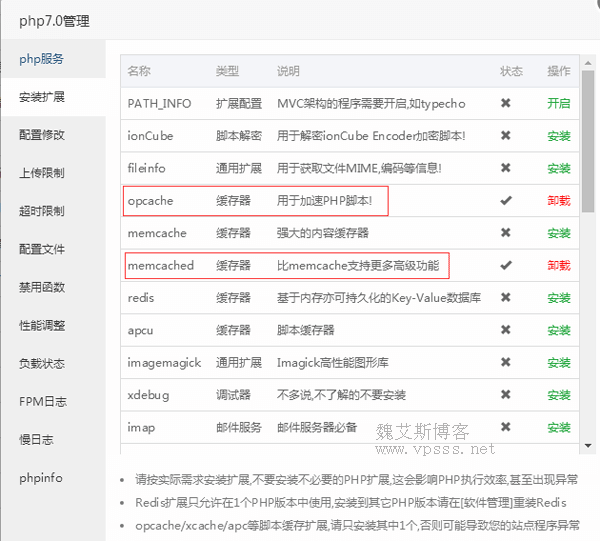Install the ionCube extension

(559, 136)
